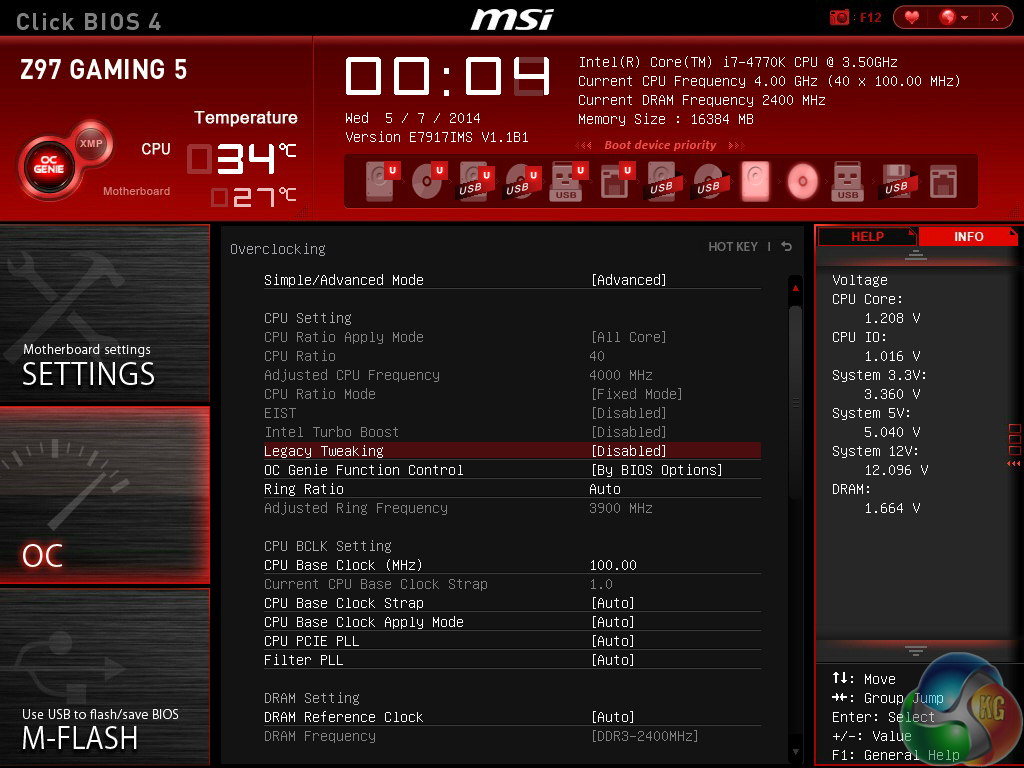Click the CPU Core 1.208 V reading
The height and width of the screenshot is (768, 1024).
(892, 317)
